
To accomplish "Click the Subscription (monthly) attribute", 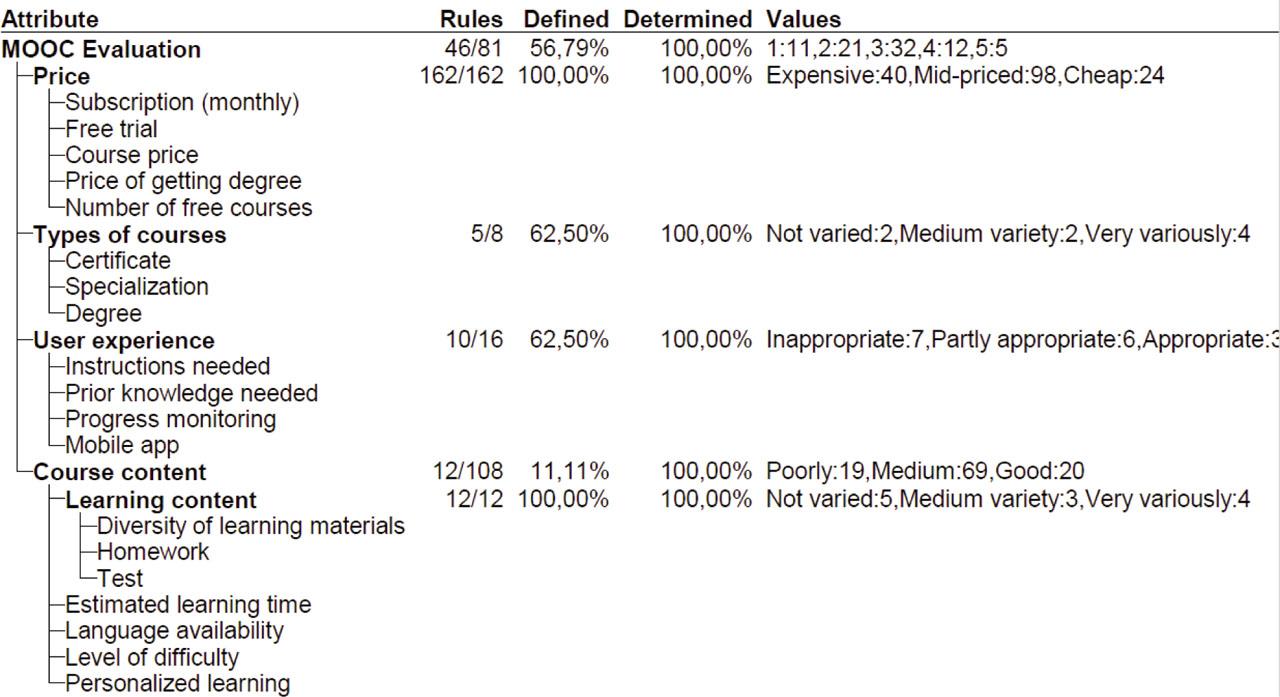I will point(182,102).
